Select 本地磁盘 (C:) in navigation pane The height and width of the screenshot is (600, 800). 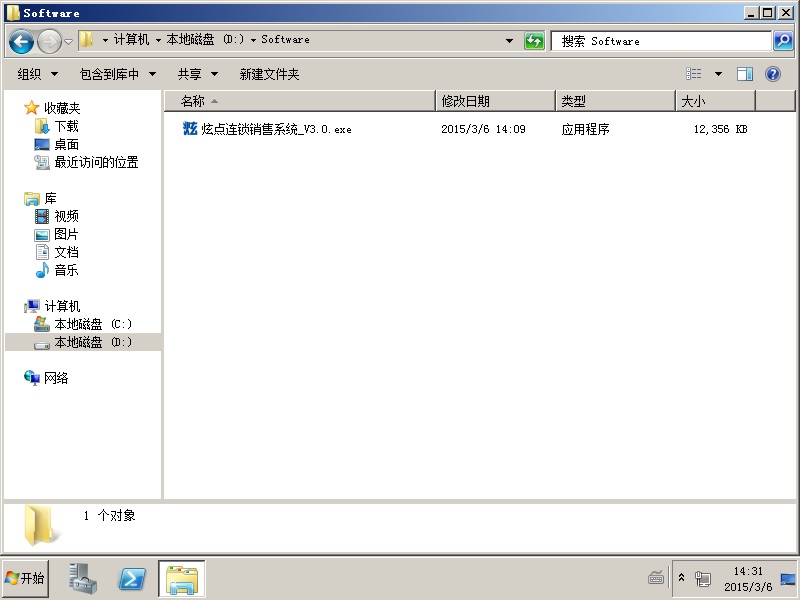pyautogui.click(x=92, y=324)
